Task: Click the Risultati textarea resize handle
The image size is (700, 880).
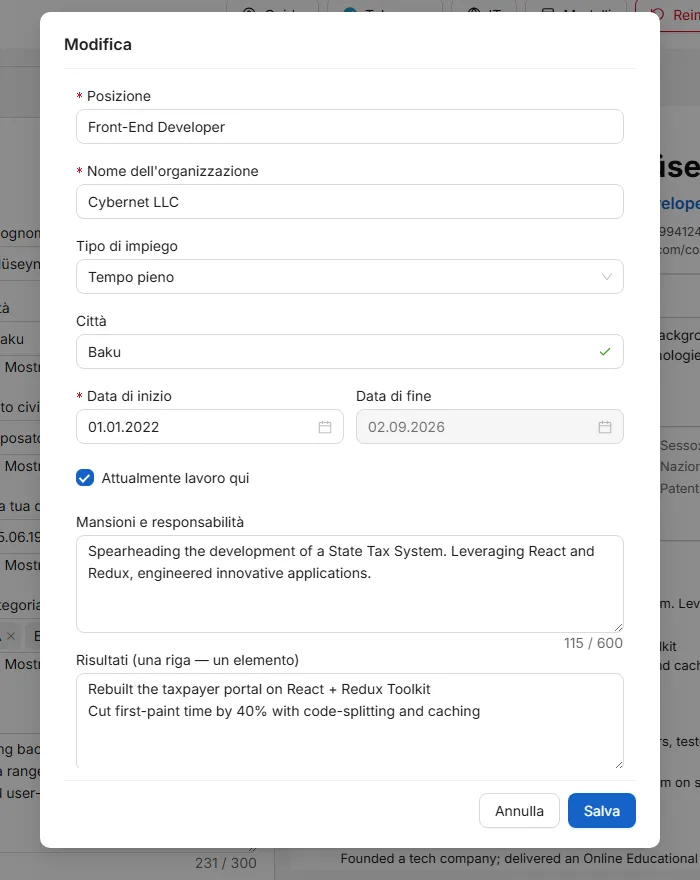Action: point(618,764)
